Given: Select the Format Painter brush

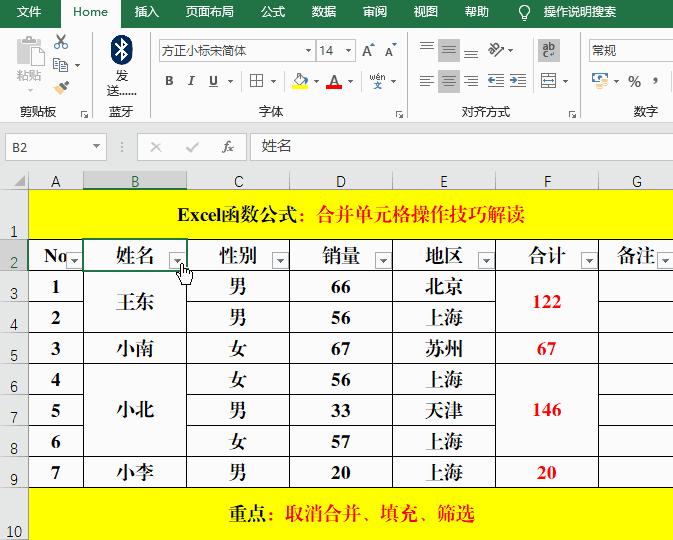Looking at the screenshot, I should pyautogui.click(x=61, y=87).
